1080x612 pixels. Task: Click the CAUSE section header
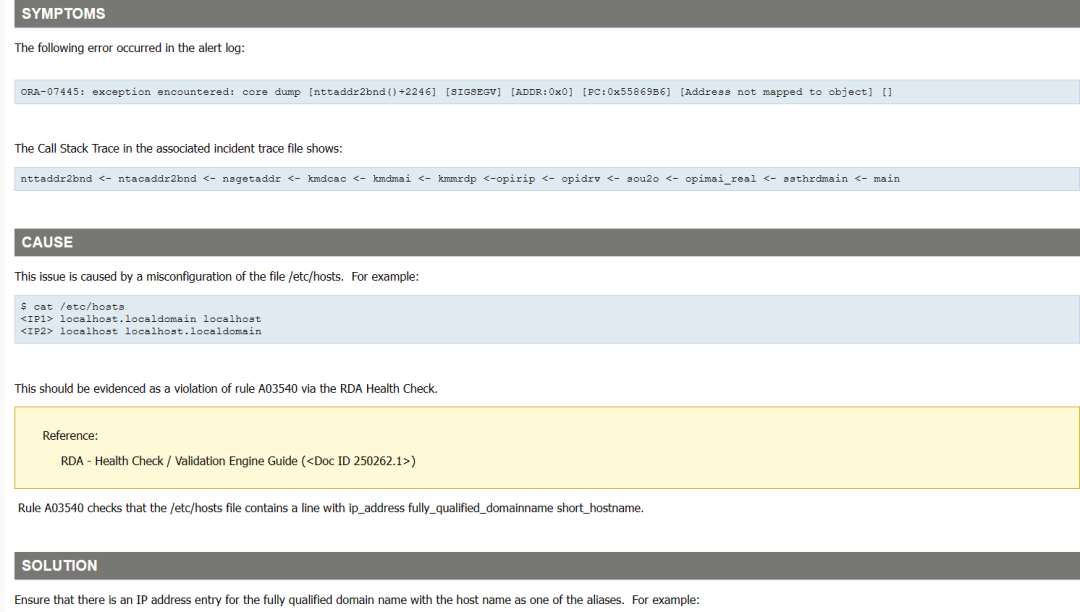(x=48, y=241)
